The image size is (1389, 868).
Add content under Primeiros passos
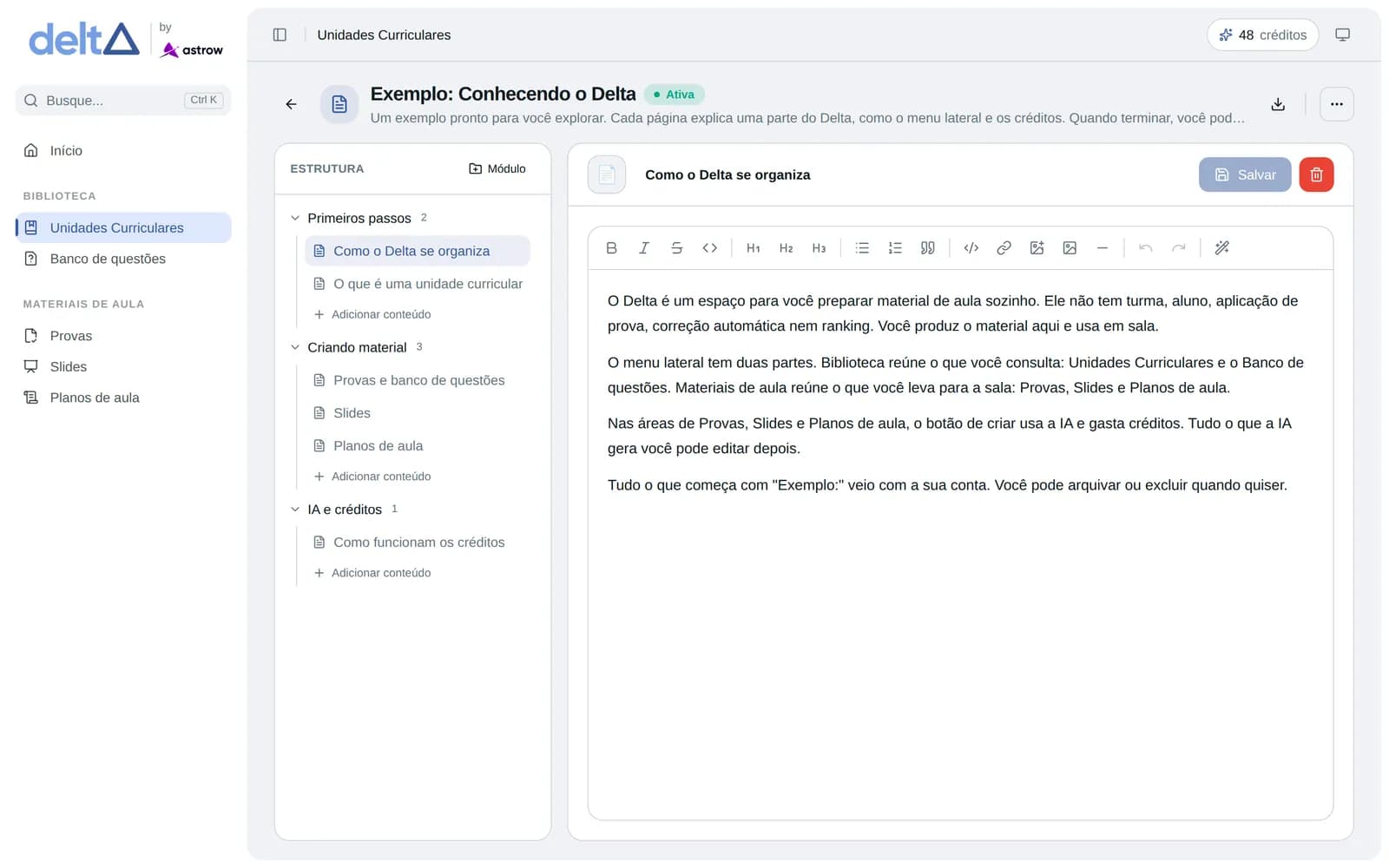tap(372, 314)
